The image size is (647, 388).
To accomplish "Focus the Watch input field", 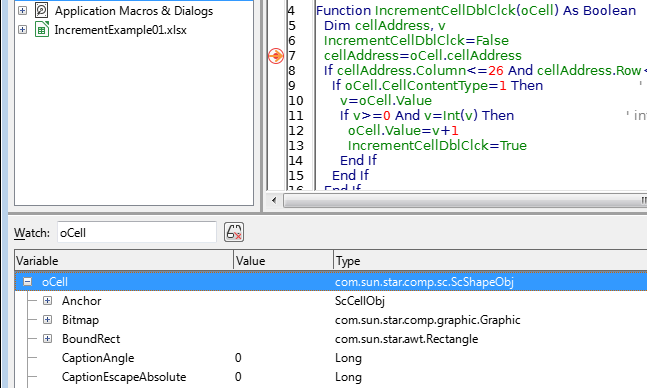I will pyautogui.click(x=137, y=232).
